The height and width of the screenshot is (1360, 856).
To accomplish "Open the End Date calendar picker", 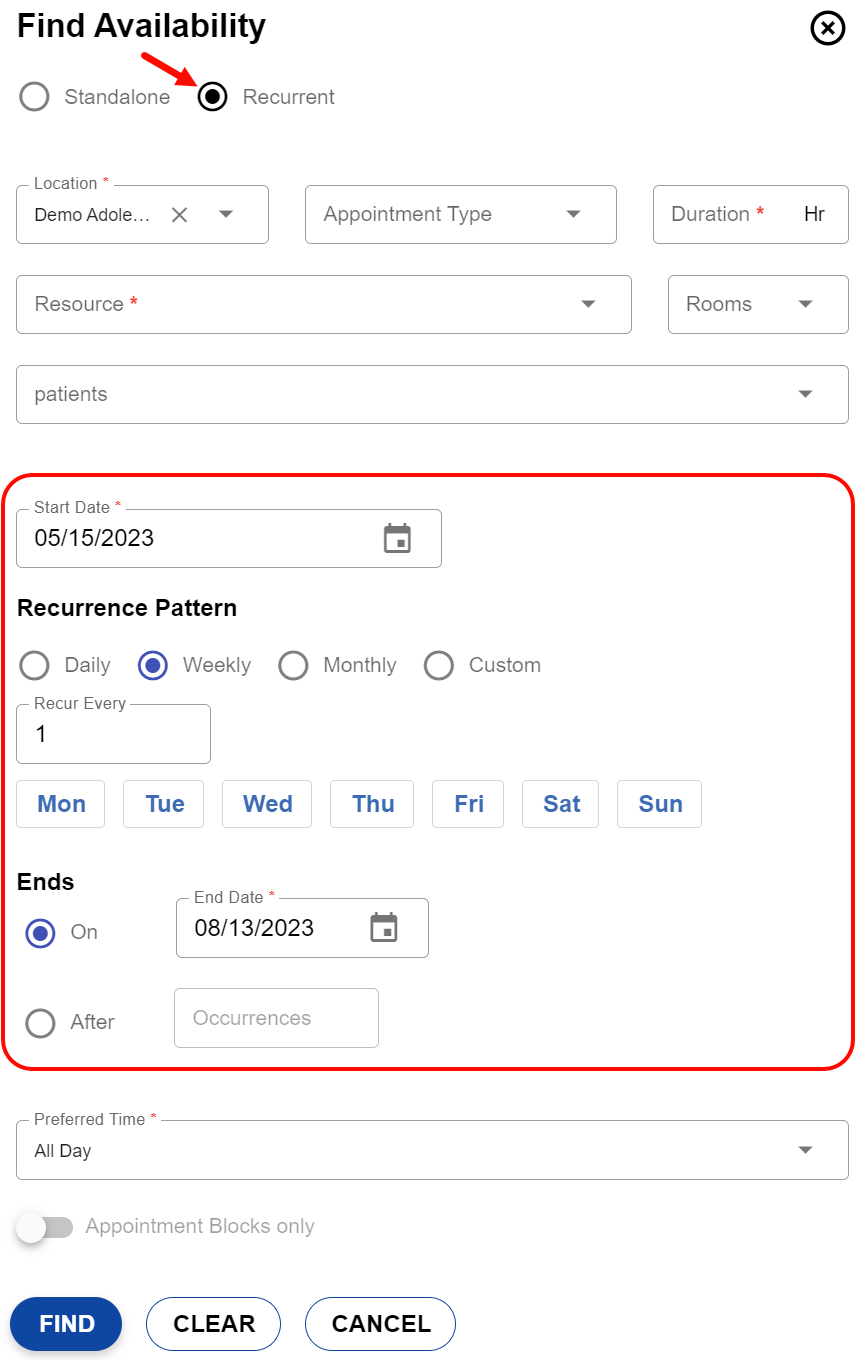I will pos(384,928).
